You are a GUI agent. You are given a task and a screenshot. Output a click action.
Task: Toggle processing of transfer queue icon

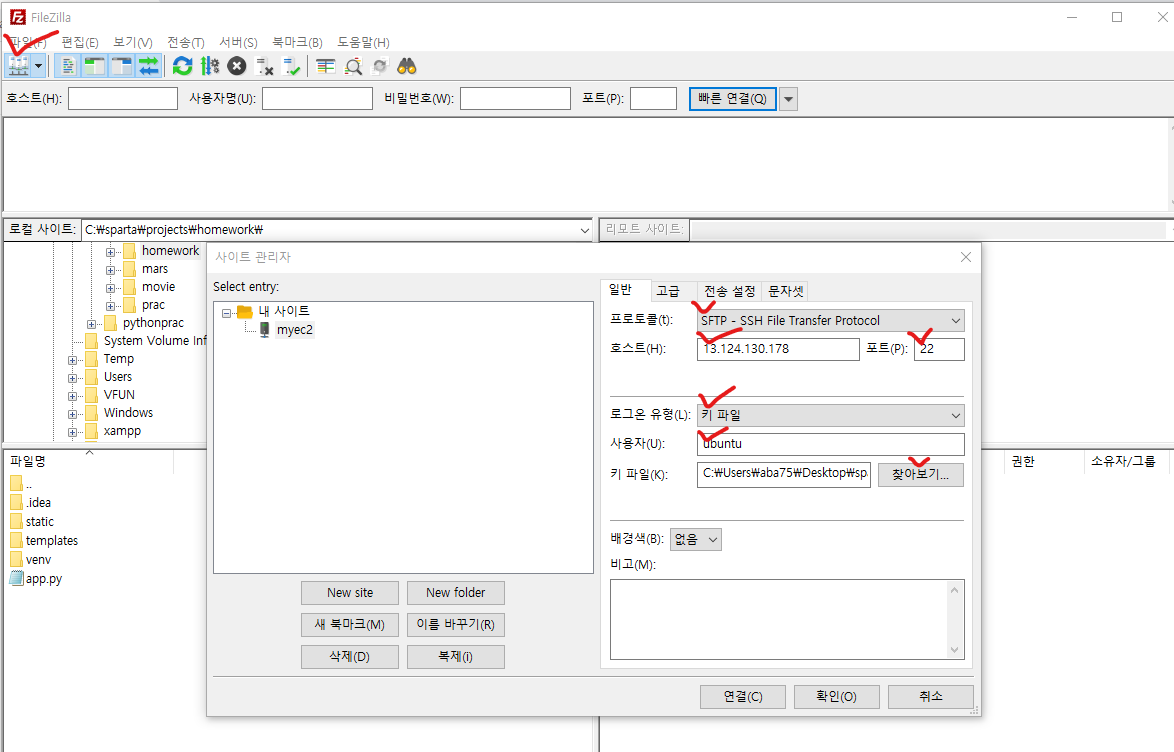(210, 66)
